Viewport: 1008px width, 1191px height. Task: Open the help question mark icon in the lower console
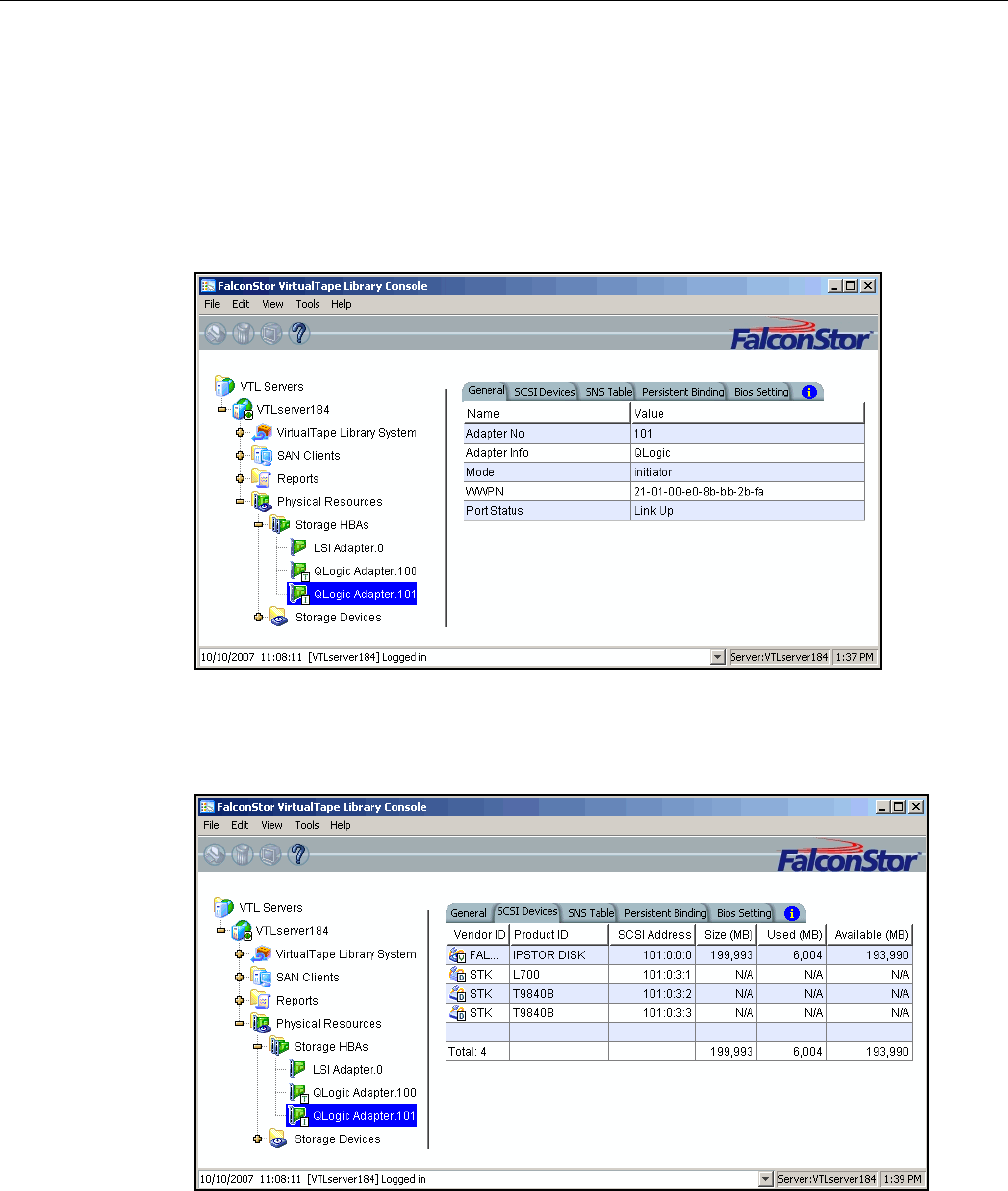pyautogui.click(x=299, y=855)
